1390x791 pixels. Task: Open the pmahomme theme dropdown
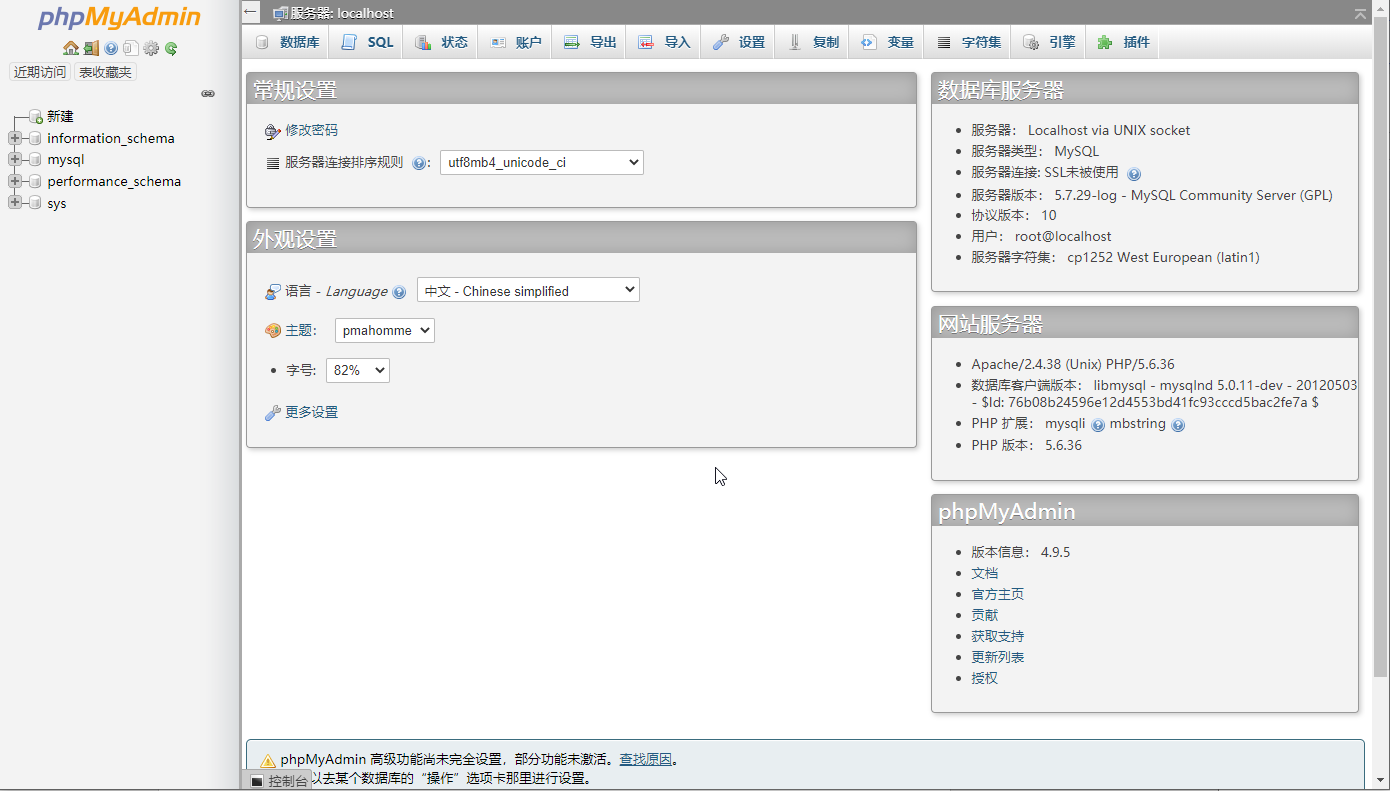pyautogui.click(x=385, y=330)
